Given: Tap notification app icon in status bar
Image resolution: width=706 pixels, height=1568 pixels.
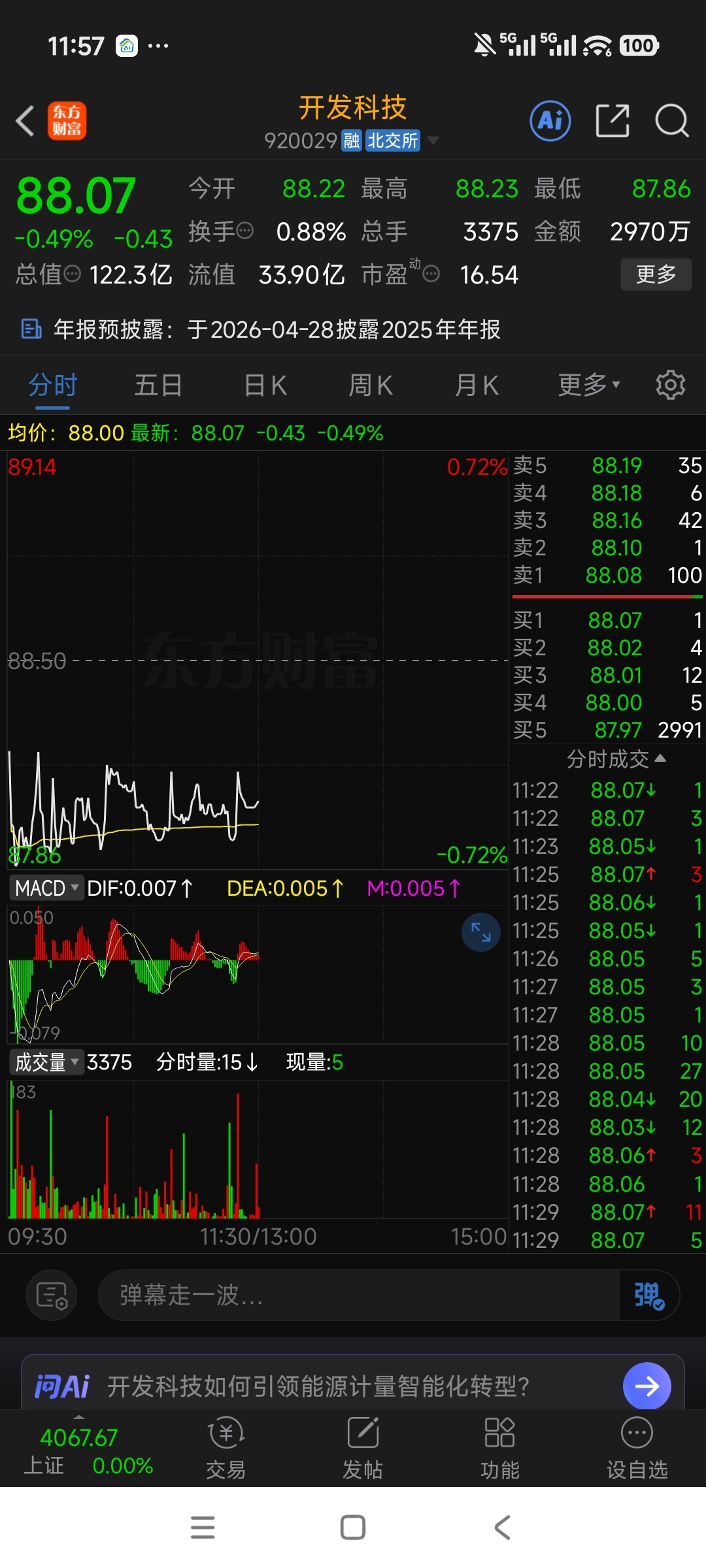Looking at the screenshot, I should (x=127, y=46).
